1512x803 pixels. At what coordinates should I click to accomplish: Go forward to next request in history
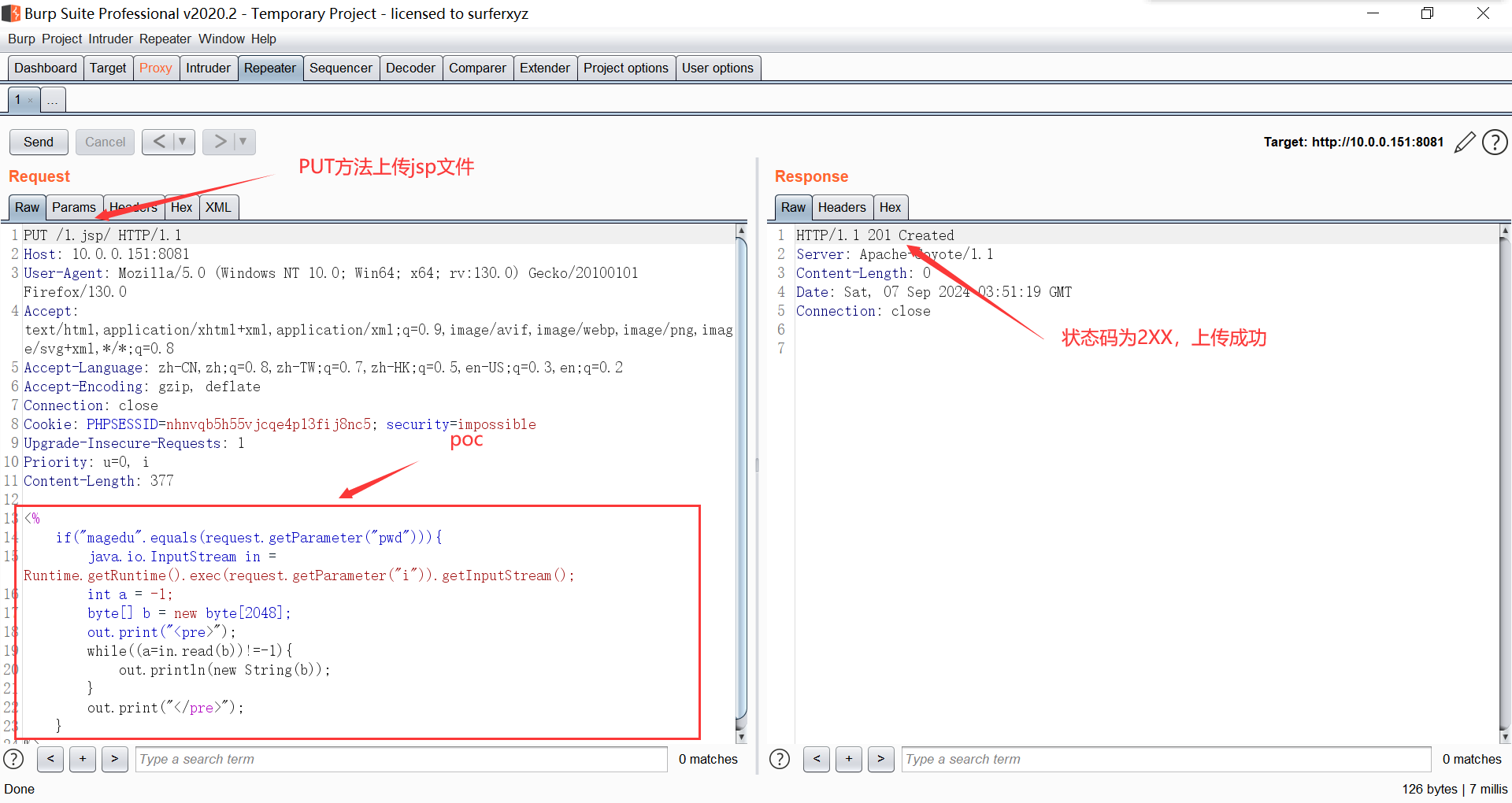(x=220, y=142)
